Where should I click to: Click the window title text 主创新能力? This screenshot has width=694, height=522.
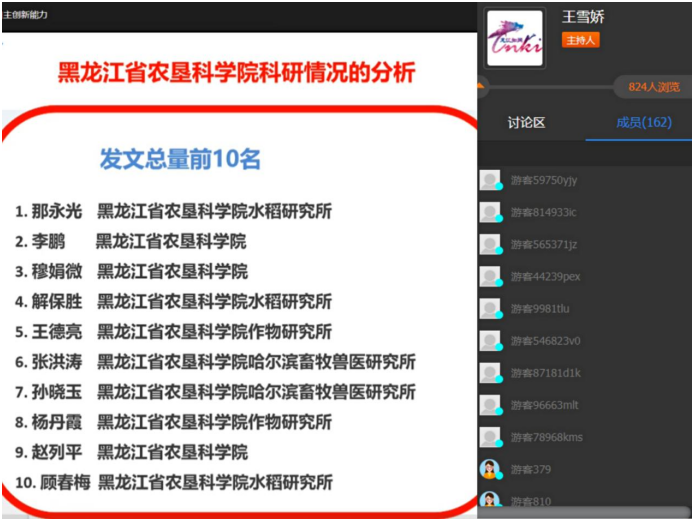pos(25,15)
